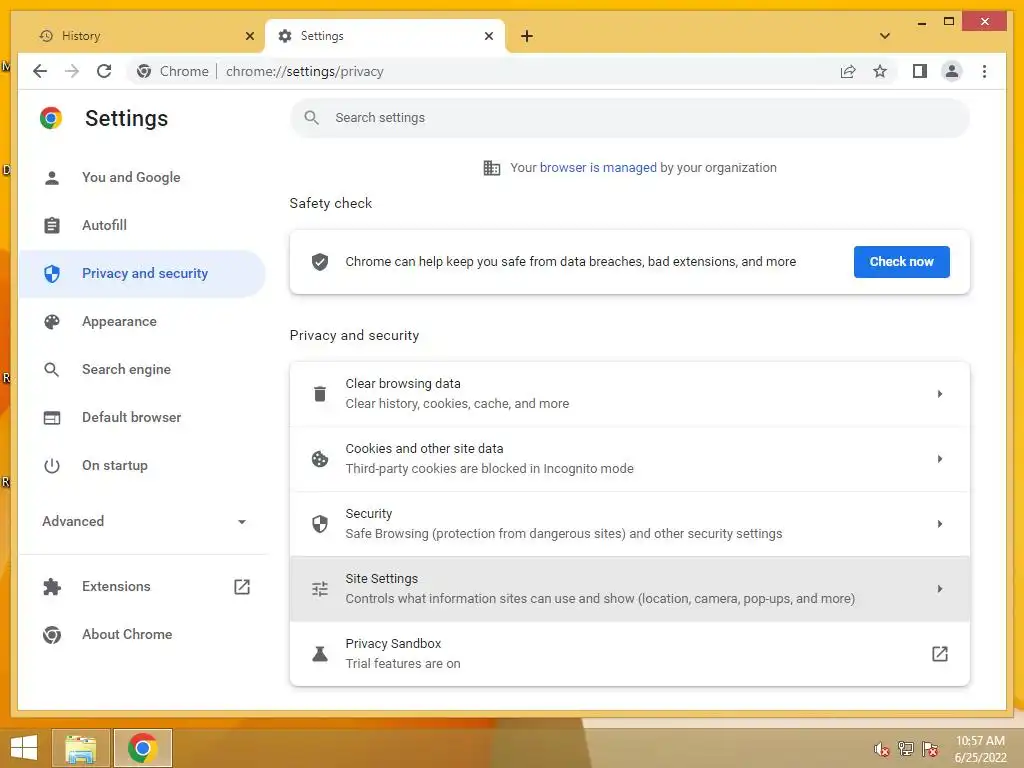Click the address bar URL
Image resolution: width=1024 pixels, height=768 pixels.
pos(304,71)
